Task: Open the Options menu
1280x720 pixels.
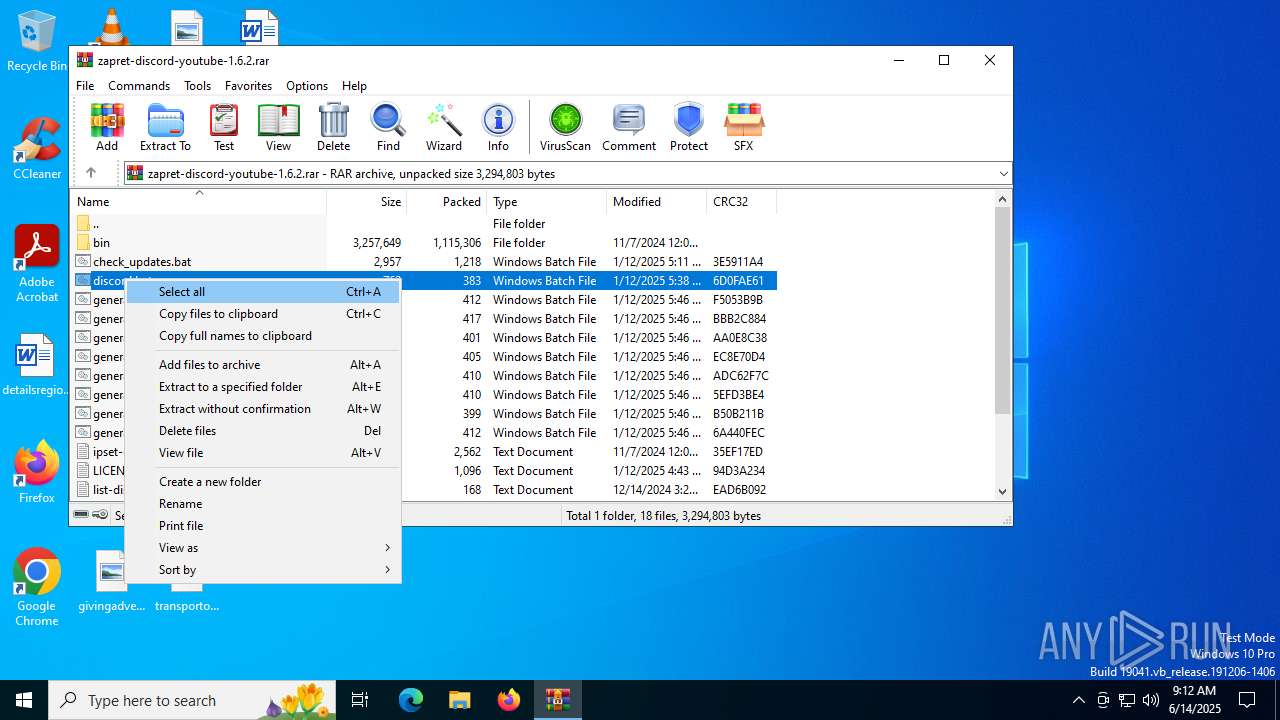Action: 307,86
